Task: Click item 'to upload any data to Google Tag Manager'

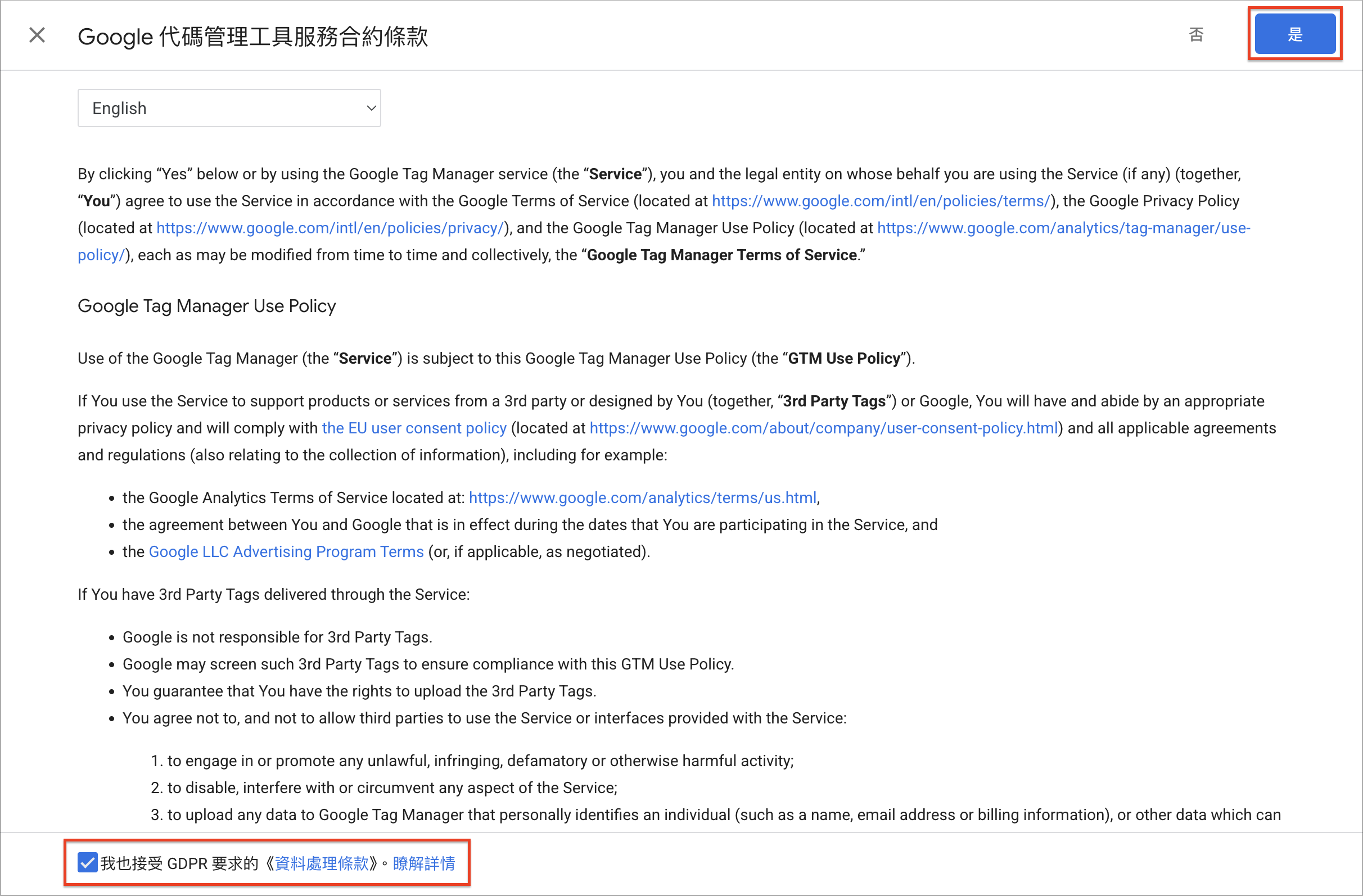Action: (x=724, y=814)
